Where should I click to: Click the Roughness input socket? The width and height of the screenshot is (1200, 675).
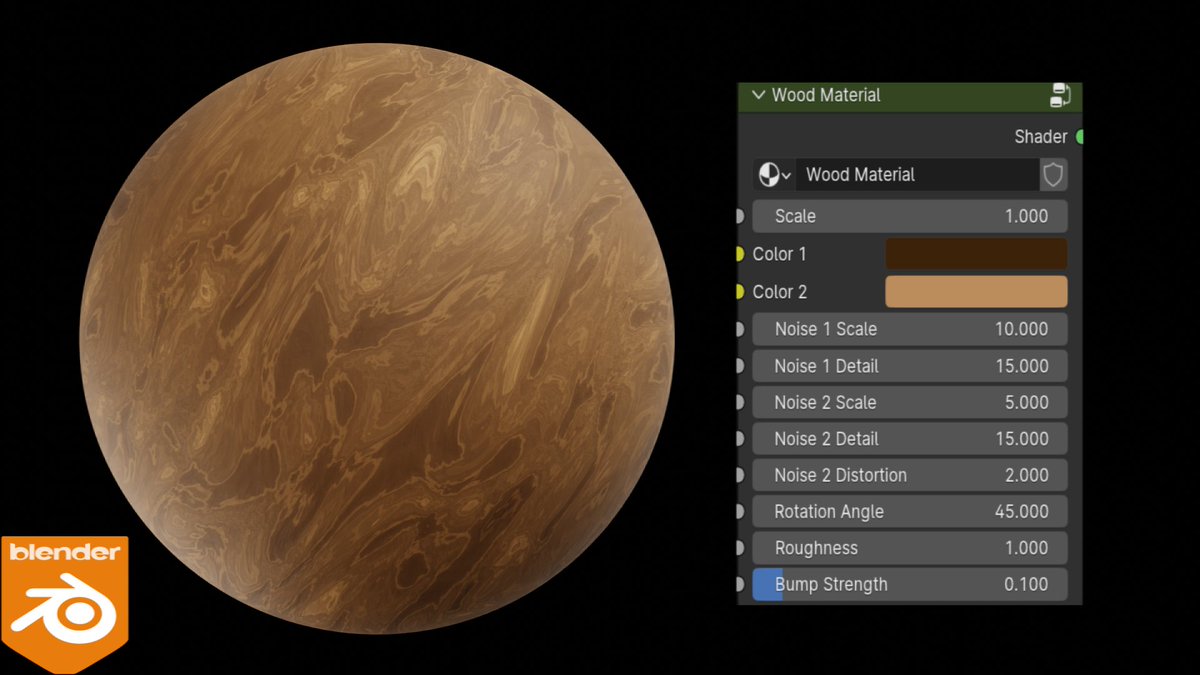[x=739, y=548]
